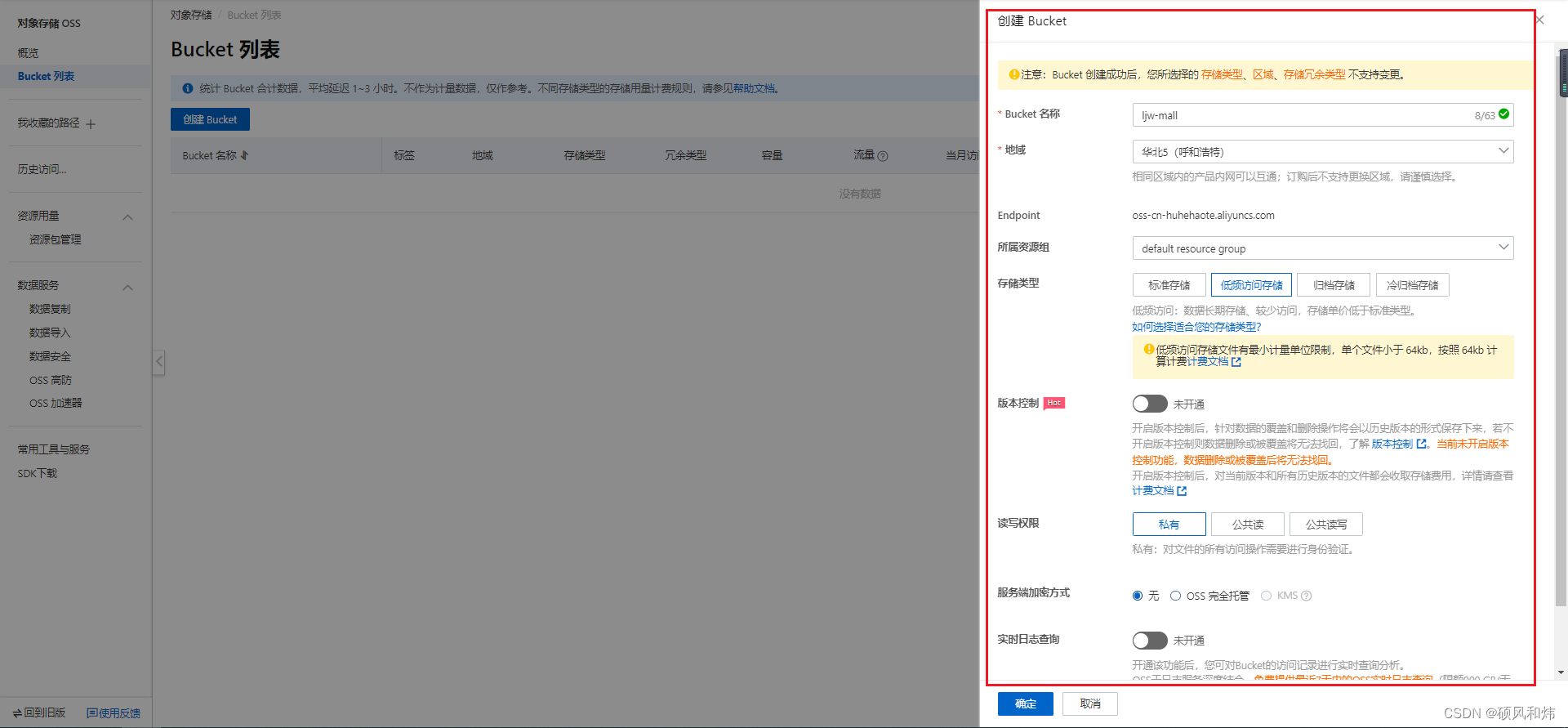Click the 标签 column header
1568x728 pixels.
404,155
